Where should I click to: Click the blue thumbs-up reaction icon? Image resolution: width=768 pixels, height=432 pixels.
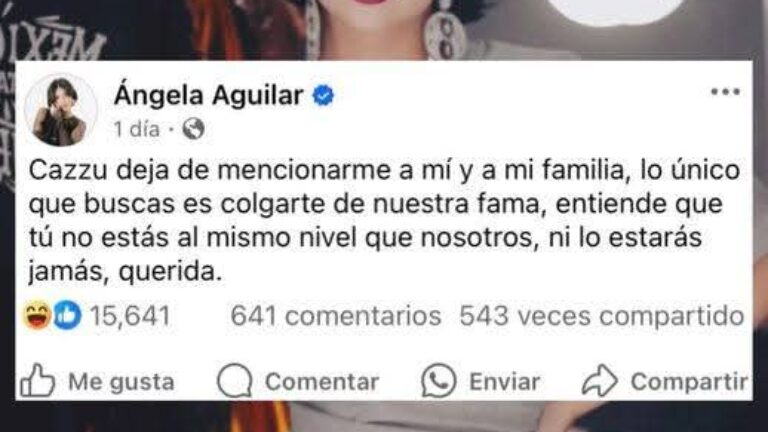[x=67, y=315]
